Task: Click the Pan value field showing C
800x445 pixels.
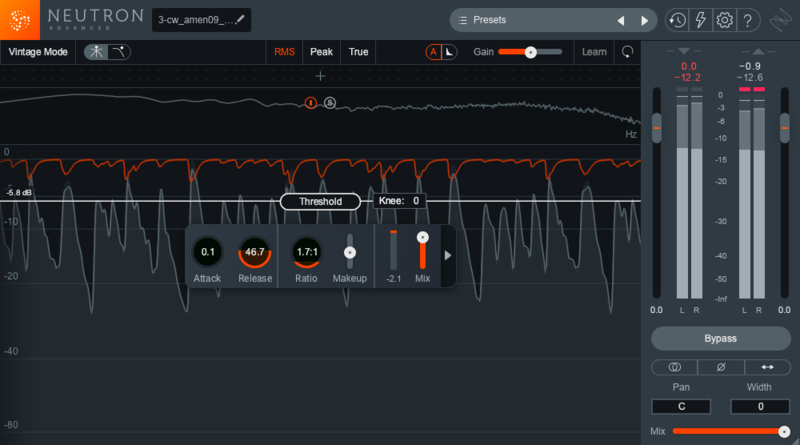Action: click(681, 407)
